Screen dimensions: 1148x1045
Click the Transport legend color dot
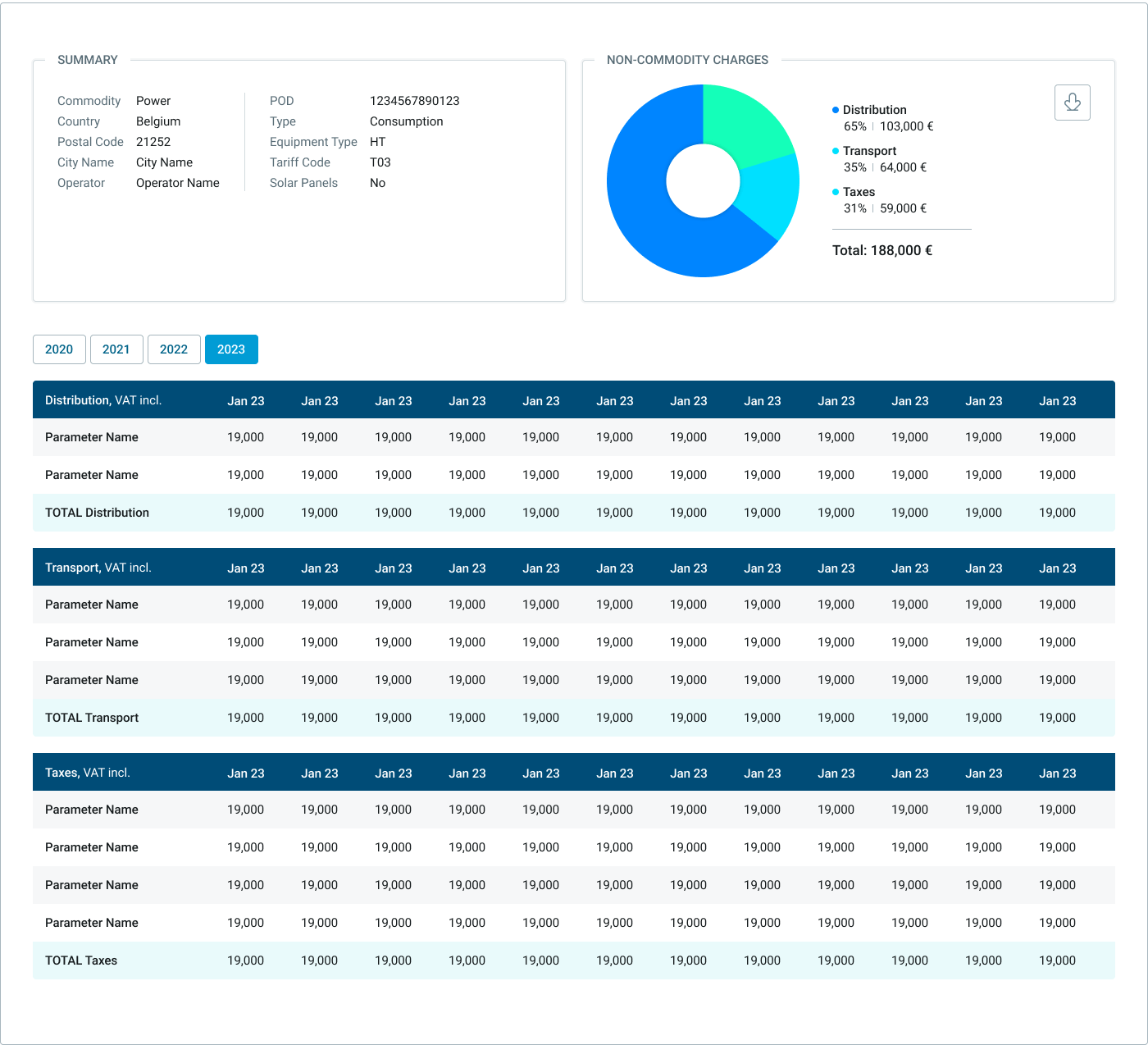(836, 151)
